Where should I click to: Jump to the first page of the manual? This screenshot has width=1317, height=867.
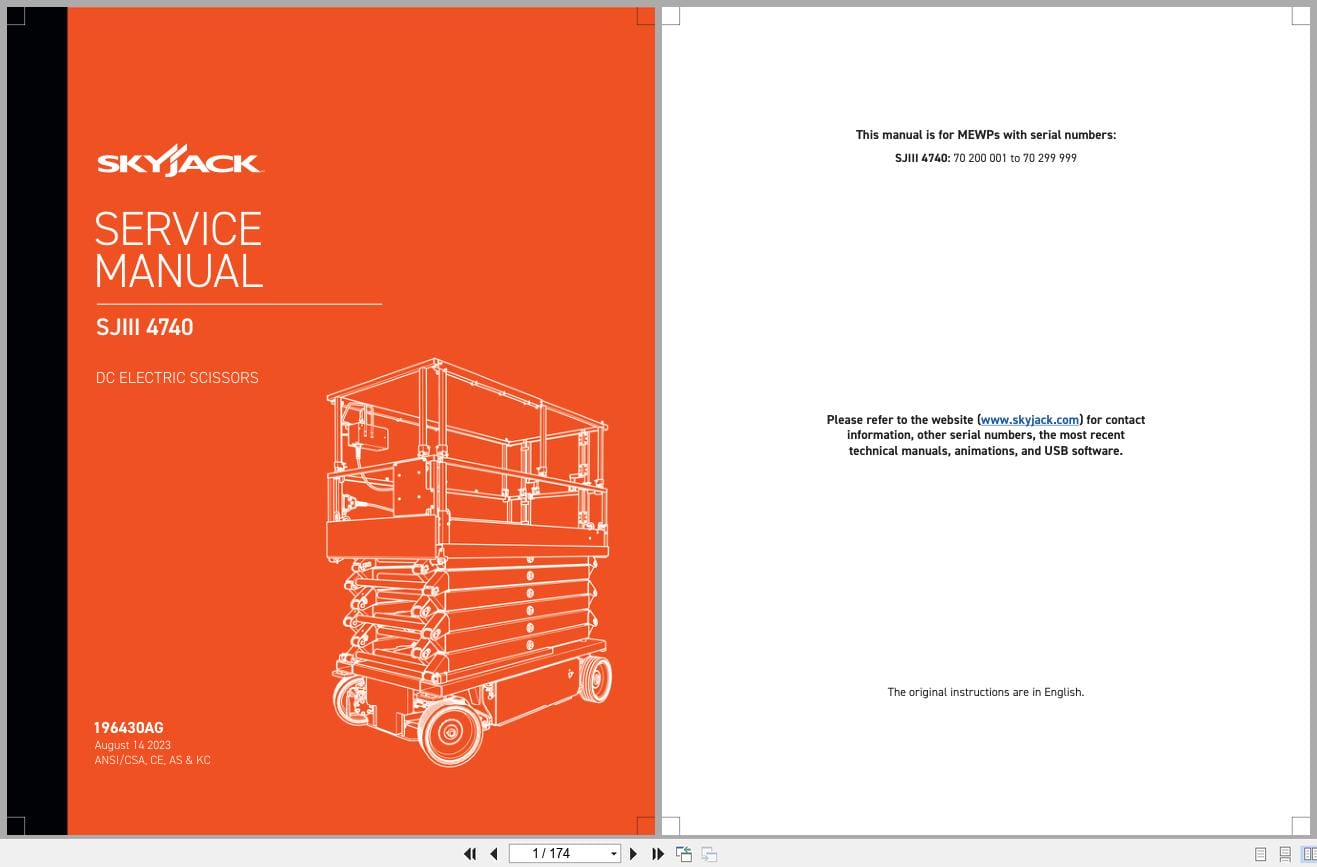(470, 854)
